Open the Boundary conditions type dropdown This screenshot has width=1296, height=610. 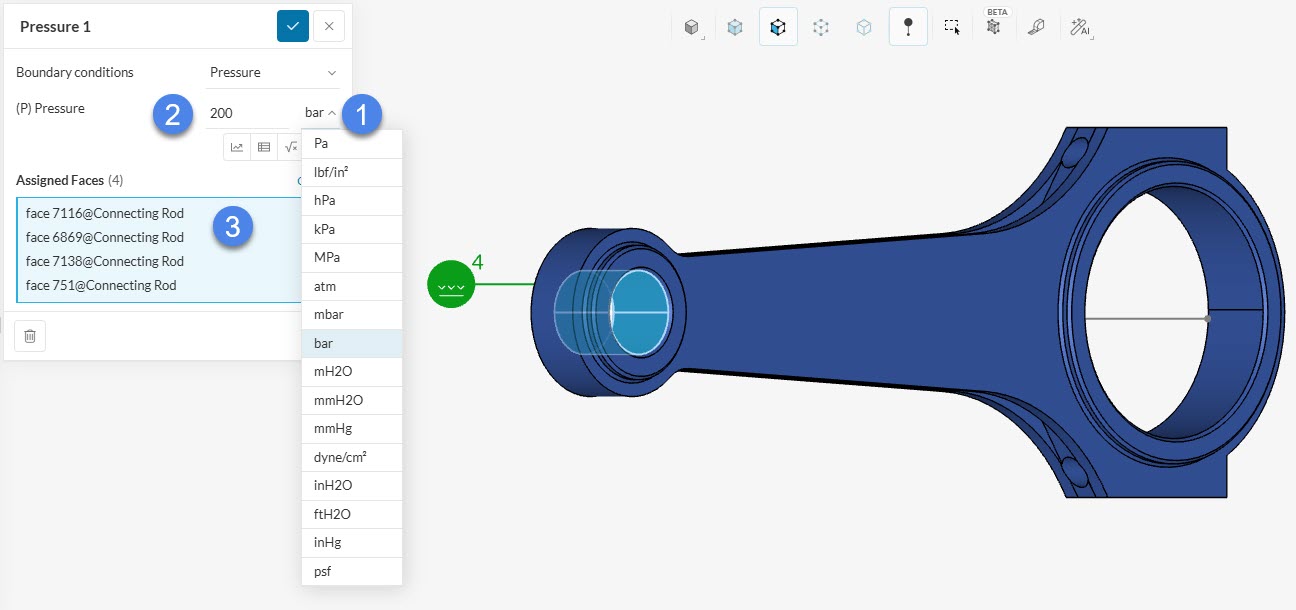[x=273, y=72]
